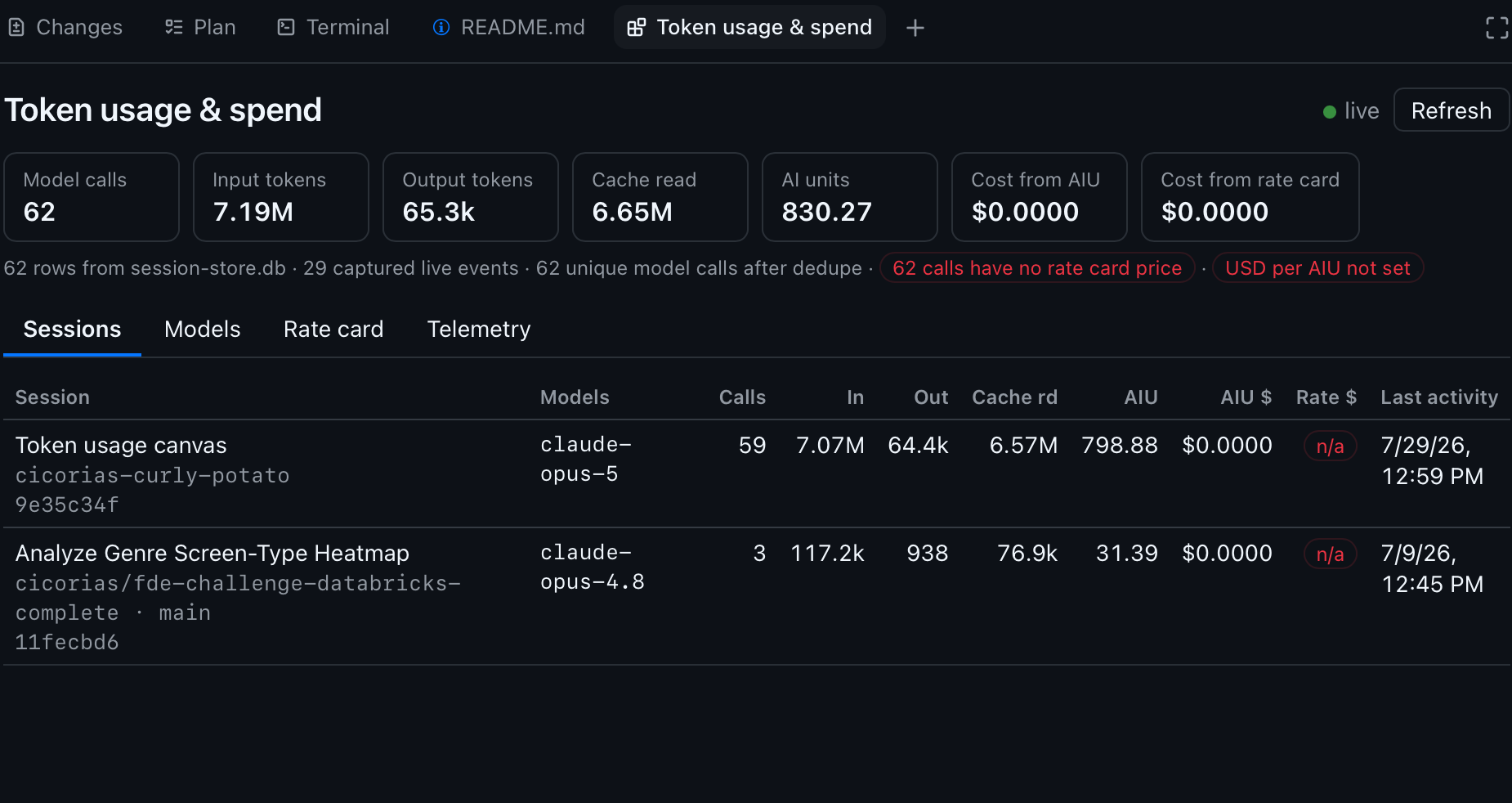The width and height of the screenshot is (1512, 803).
Task: Switch to the Models sub-tab
Action: pyautogui.click(x=203, y=330)
